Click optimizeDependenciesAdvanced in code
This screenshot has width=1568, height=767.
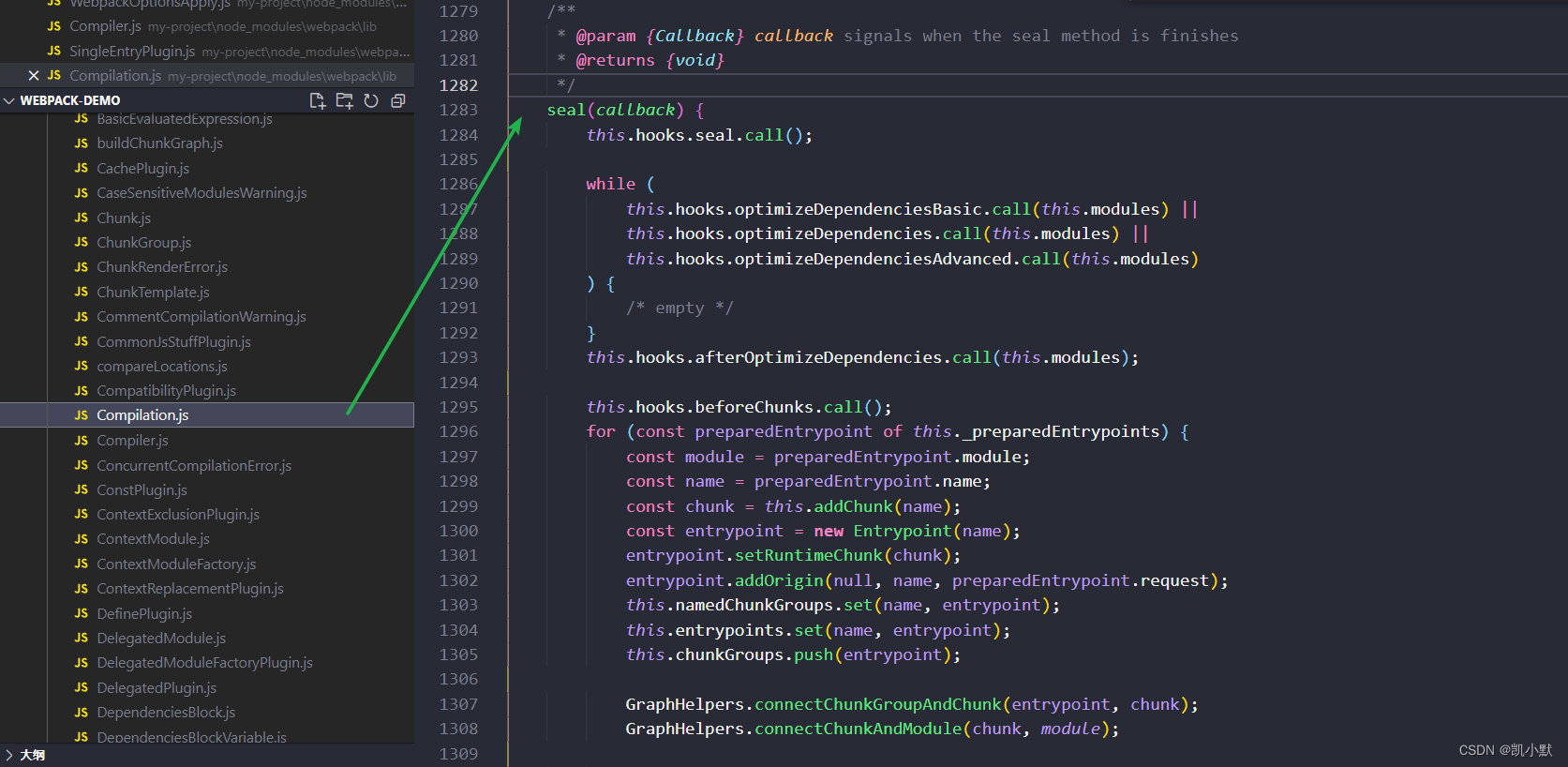tap(873, 259)
